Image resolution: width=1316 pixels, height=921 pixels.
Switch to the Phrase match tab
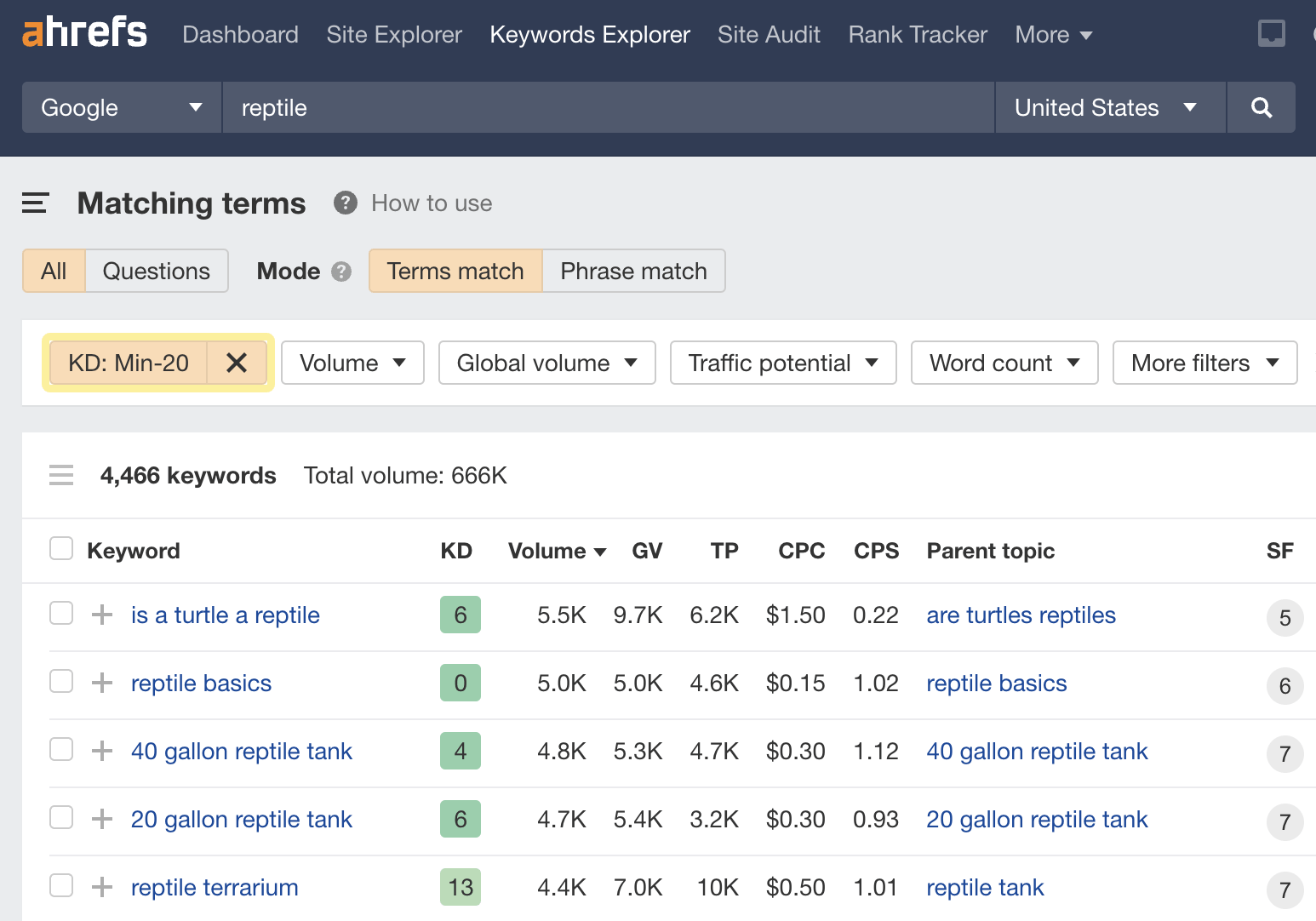coord(633,271)
